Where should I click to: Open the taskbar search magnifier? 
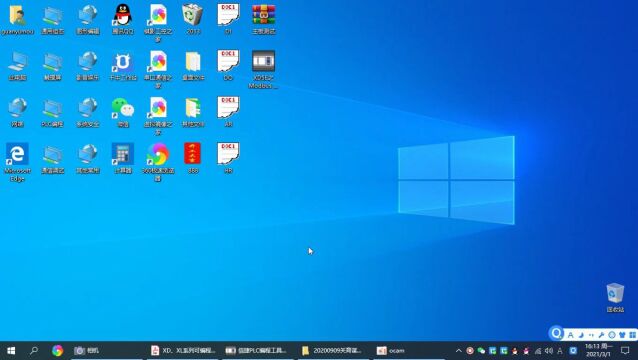coord(34,350)
